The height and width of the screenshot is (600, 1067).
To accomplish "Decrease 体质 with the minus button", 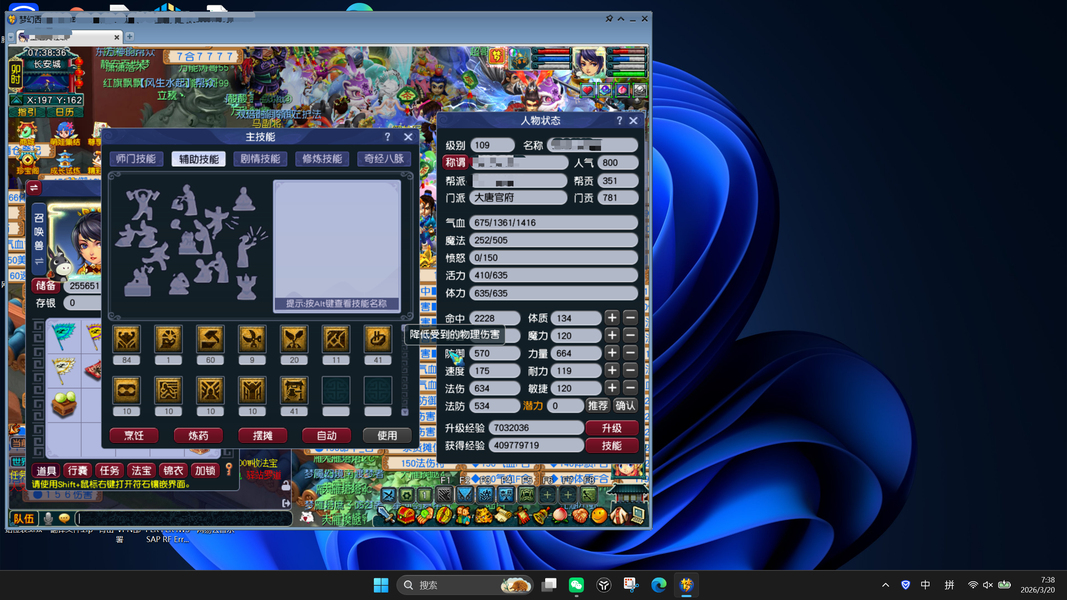I will 630,318.
